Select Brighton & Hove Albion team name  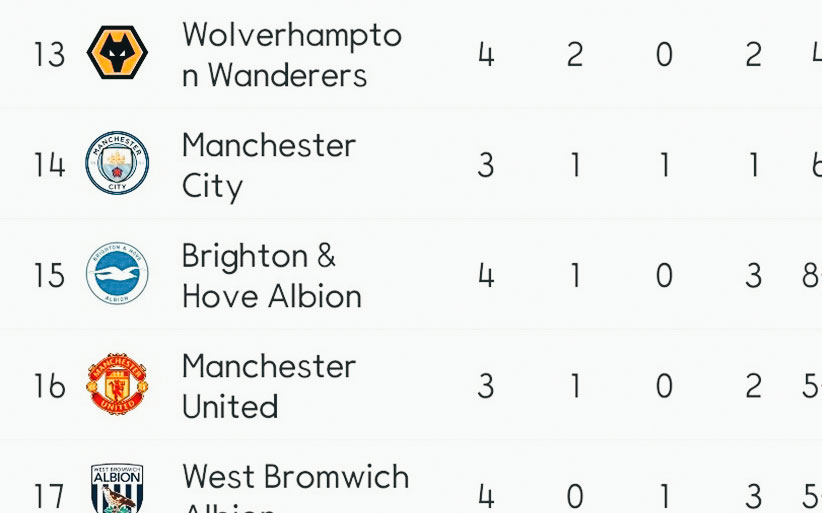tap(271, 276)
